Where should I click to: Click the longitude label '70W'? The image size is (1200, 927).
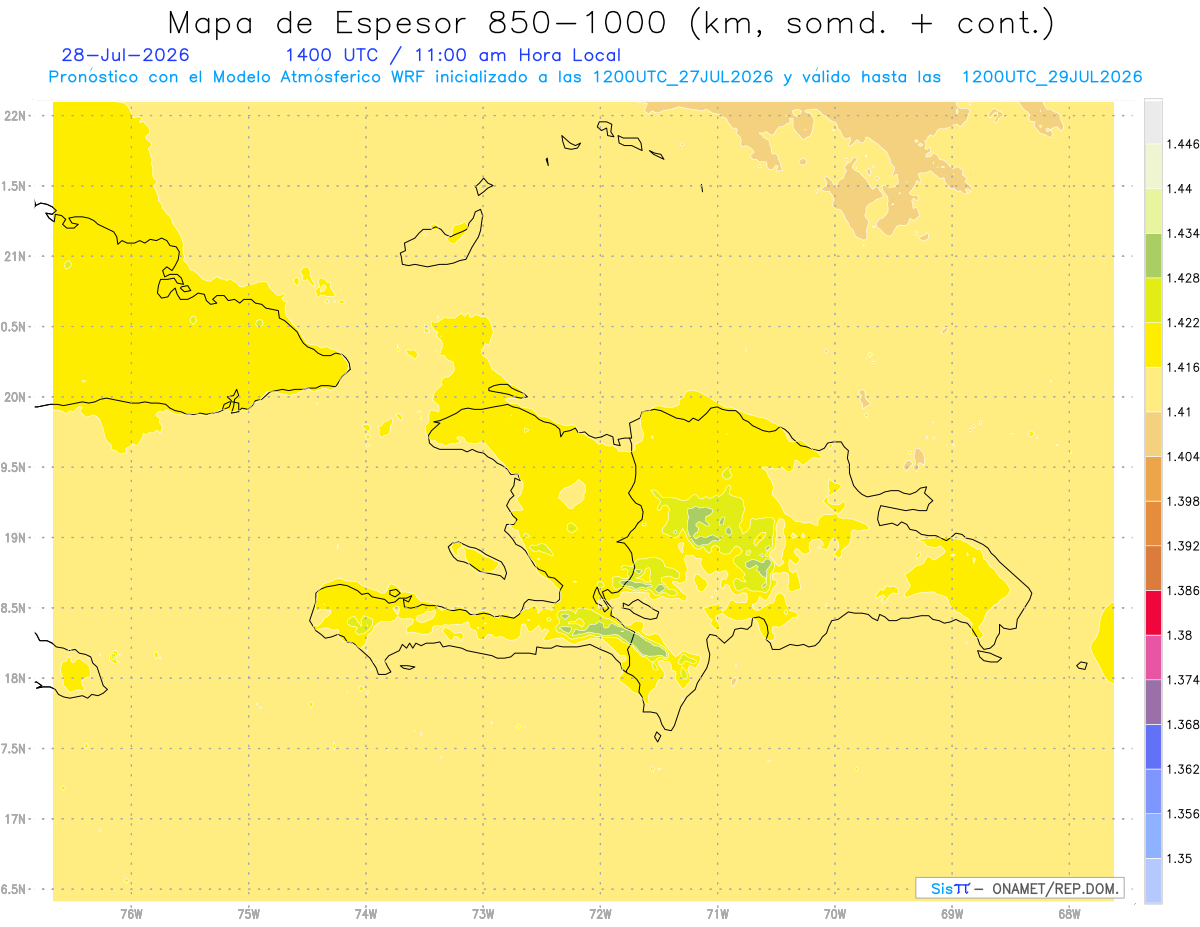click(x=835, y=914)
